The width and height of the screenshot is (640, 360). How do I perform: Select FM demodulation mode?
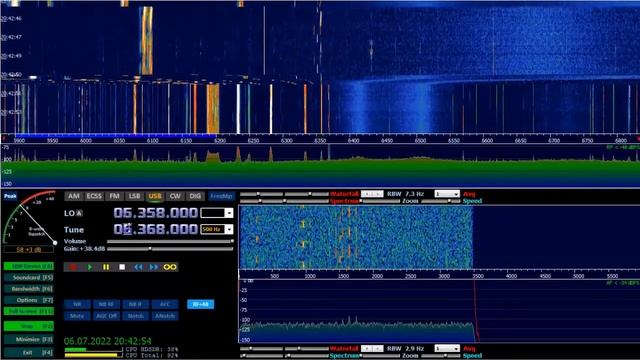tap(114, 196)
